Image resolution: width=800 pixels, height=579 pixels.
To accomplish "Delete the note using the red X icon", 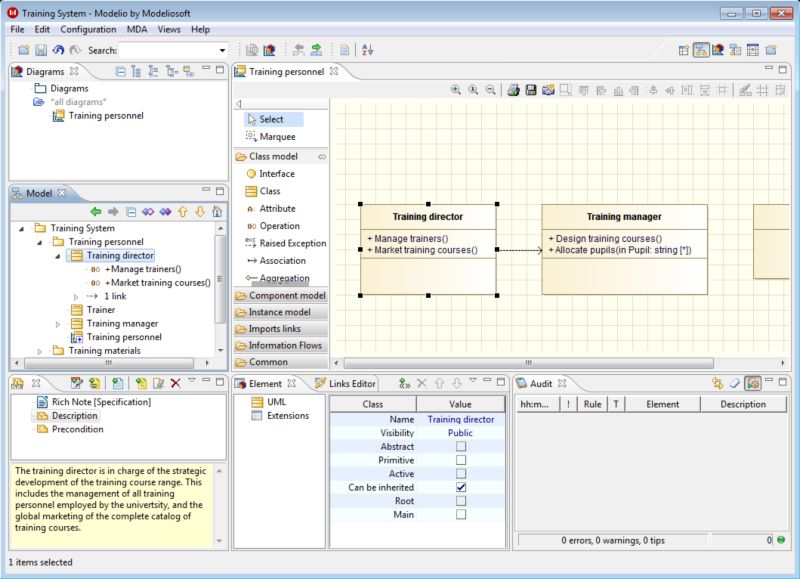I will tap(174, 383).
